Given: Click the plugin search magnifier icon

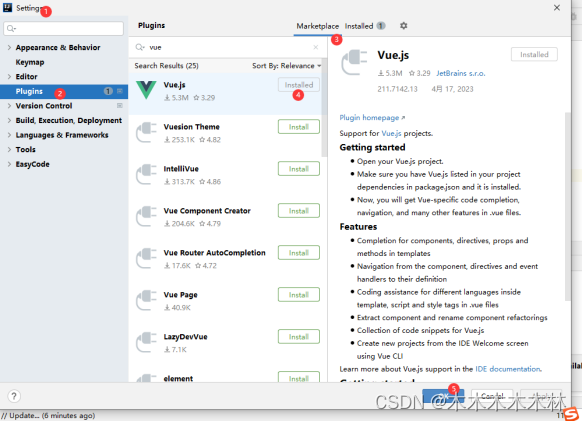Looking at the screenshot, I should pos(140,47).
